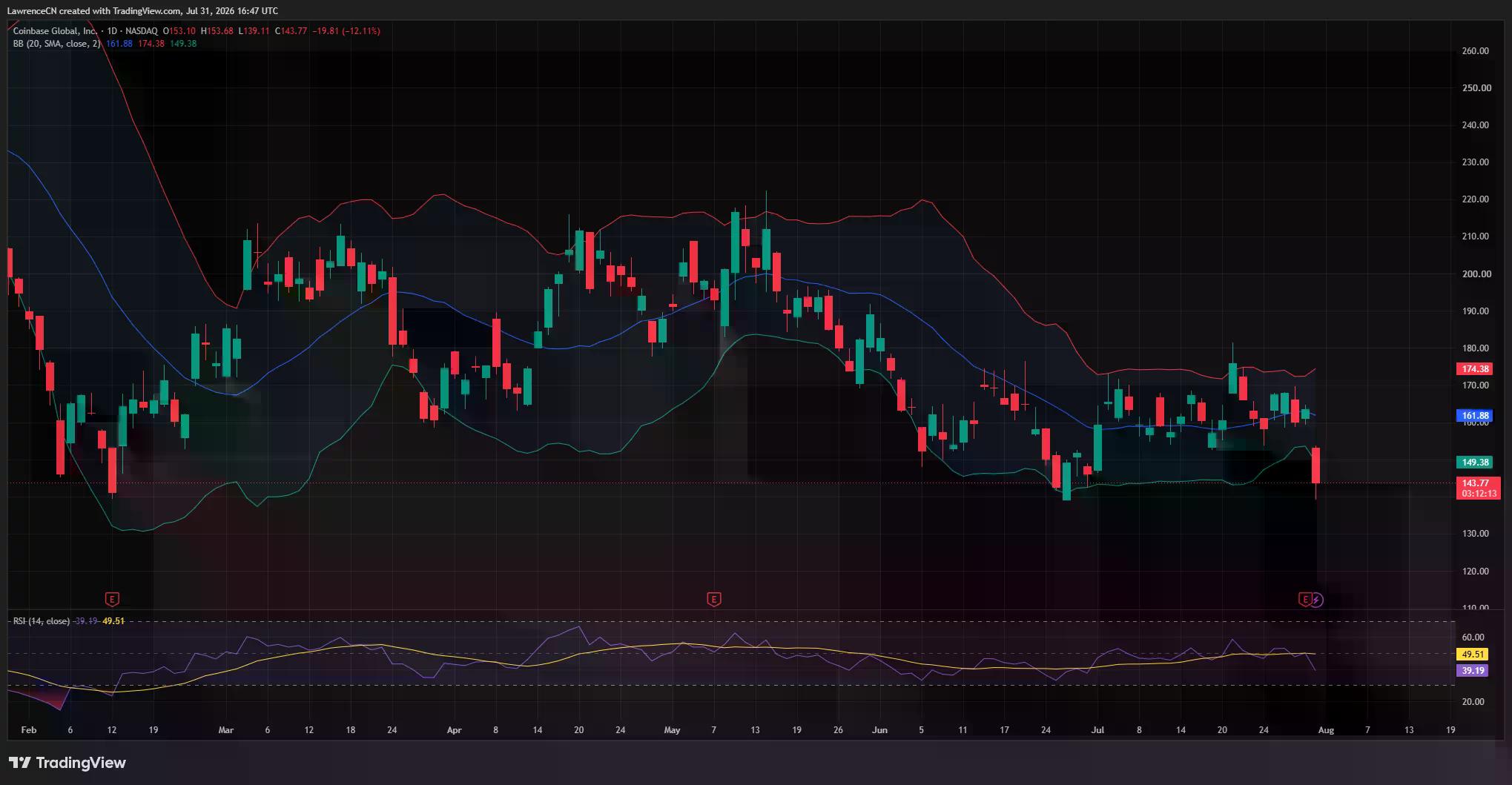1512x785 pixels.
Task: Click the 190.00 price axis tick
Action: coord(1475,311)
